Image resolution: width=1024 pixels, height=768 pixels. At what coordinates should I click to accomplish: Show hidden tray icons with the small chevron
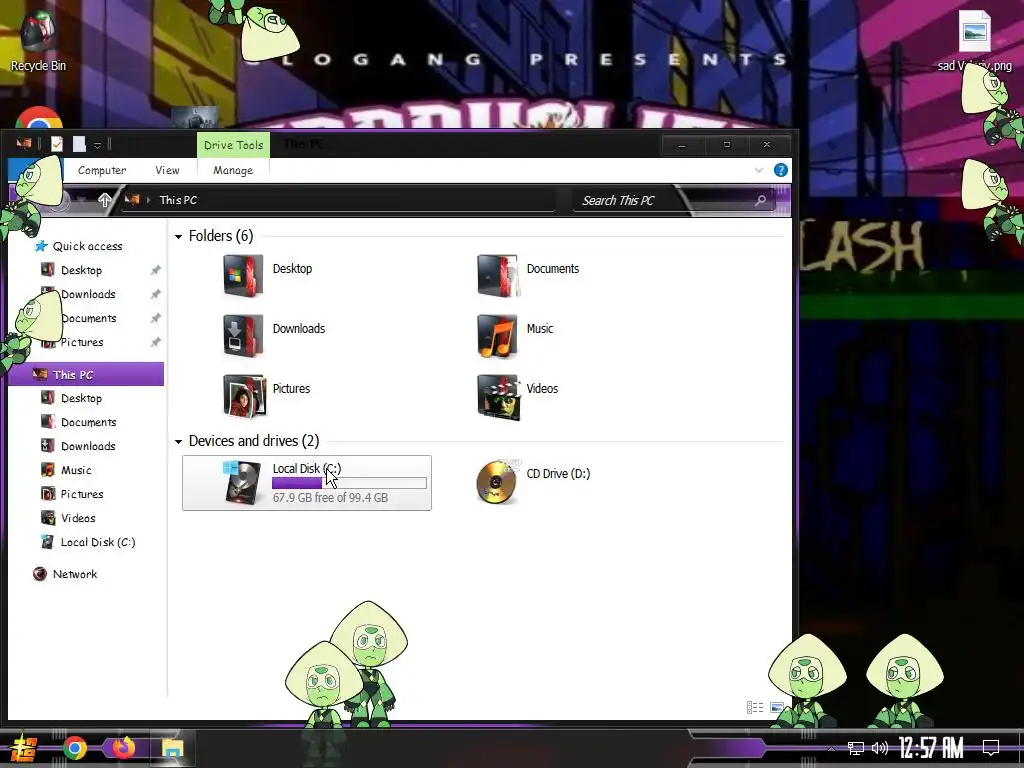pos(831,748)
